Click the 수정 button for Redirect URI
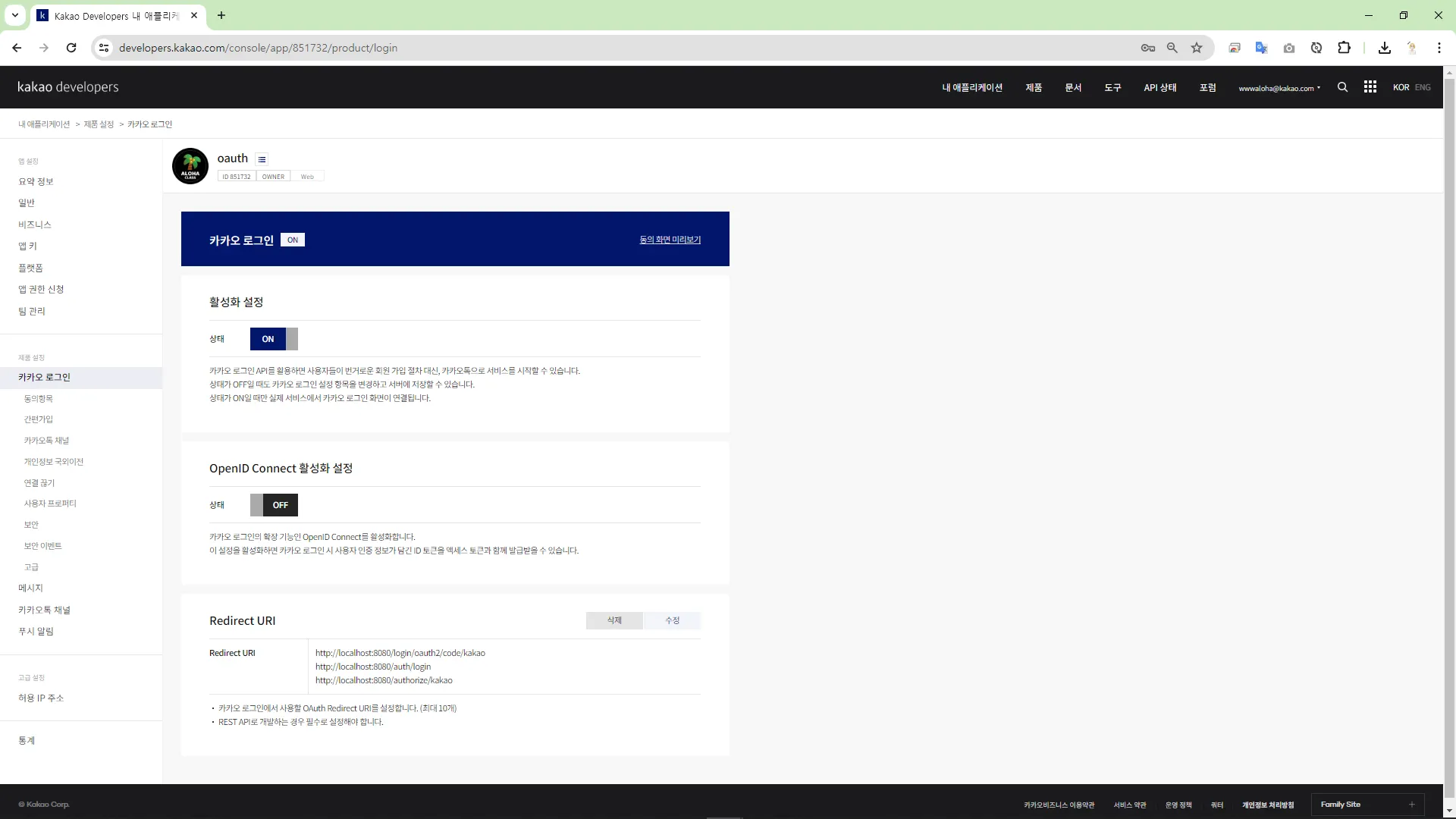 pyautogui.click(x=672, y=620)
